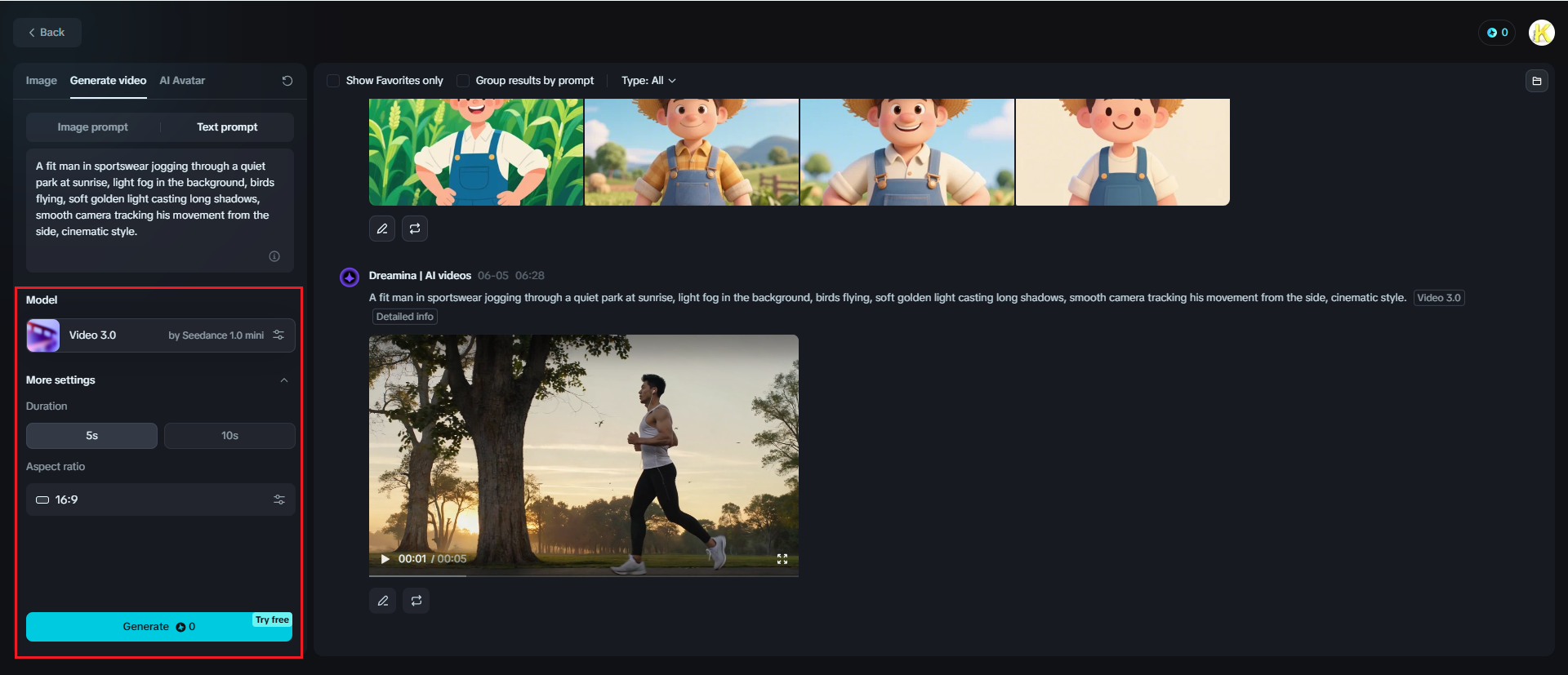Start generation with the Generate button
This screenshot has width=1568, height=675.
pyautogui.click(x=159, y=627)
